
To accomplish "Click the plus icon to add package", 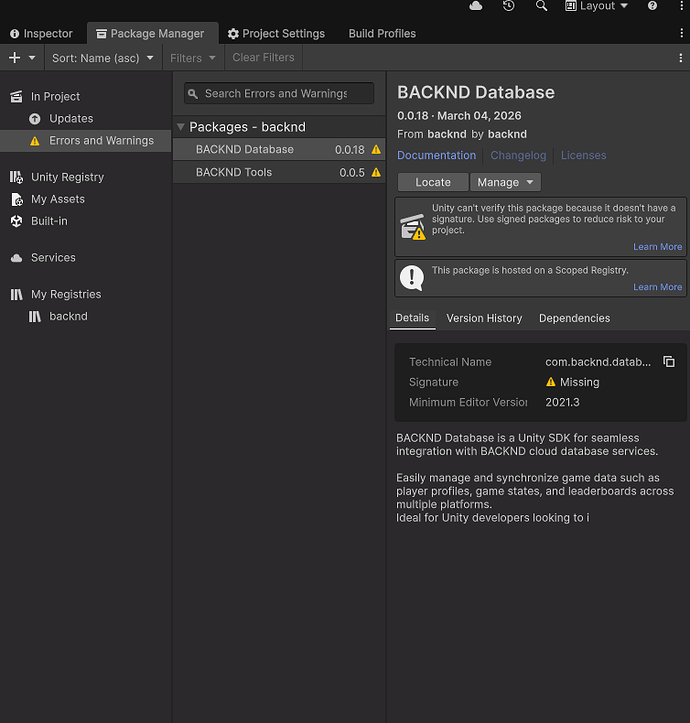I will [x=14, y=58].
